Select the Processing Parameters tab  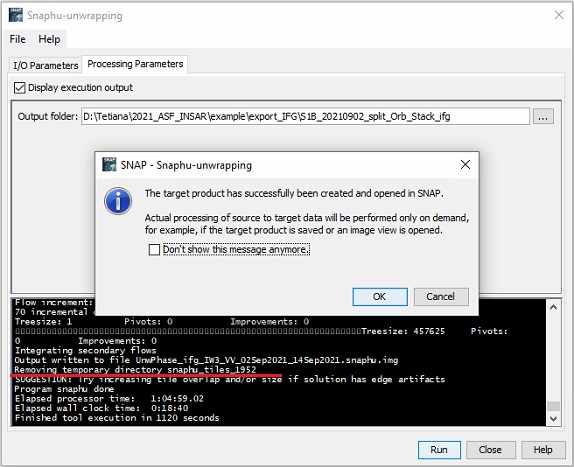[135, 64]
